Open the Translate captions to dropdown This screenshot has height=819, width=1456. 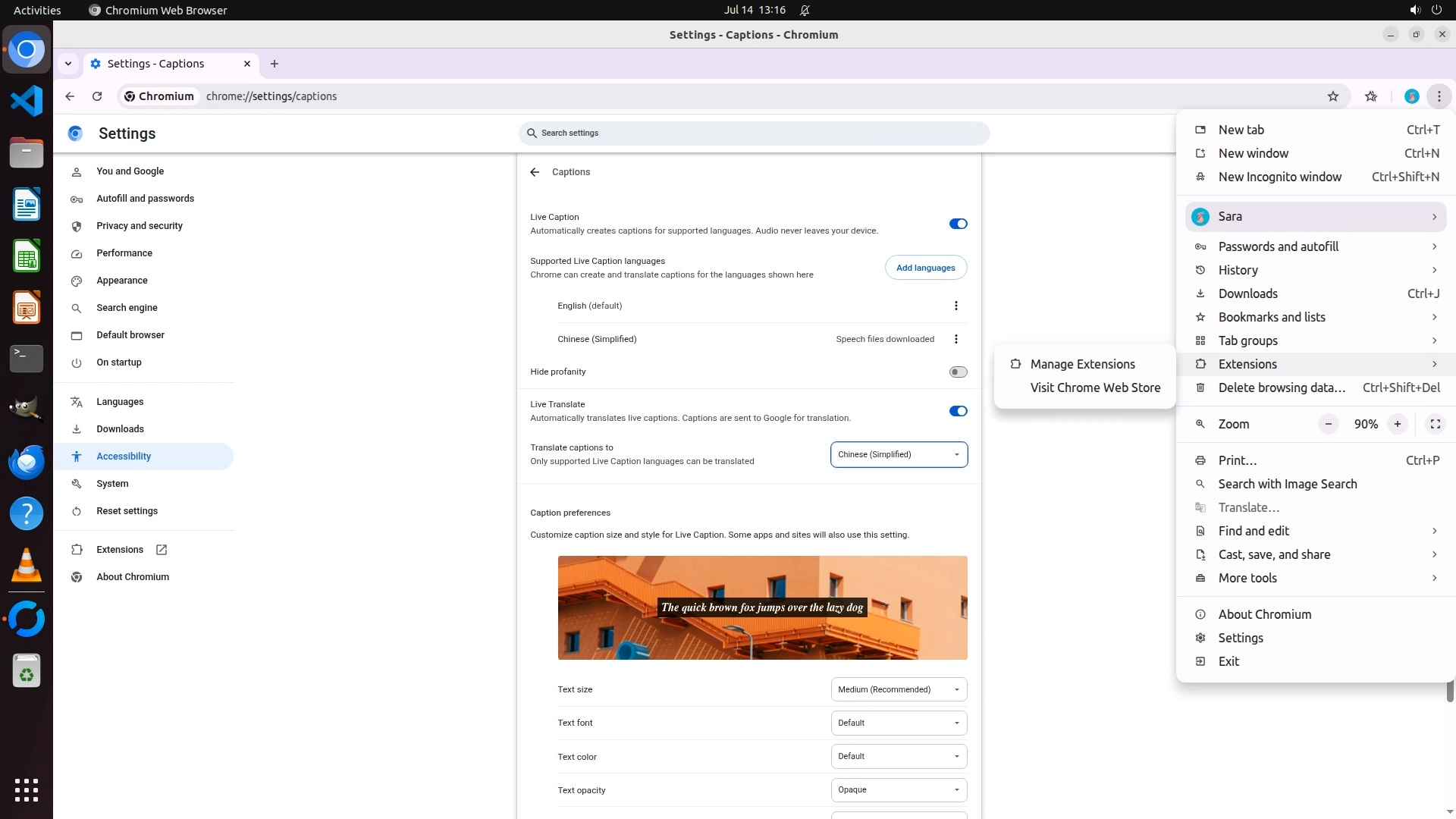point(899,454)
